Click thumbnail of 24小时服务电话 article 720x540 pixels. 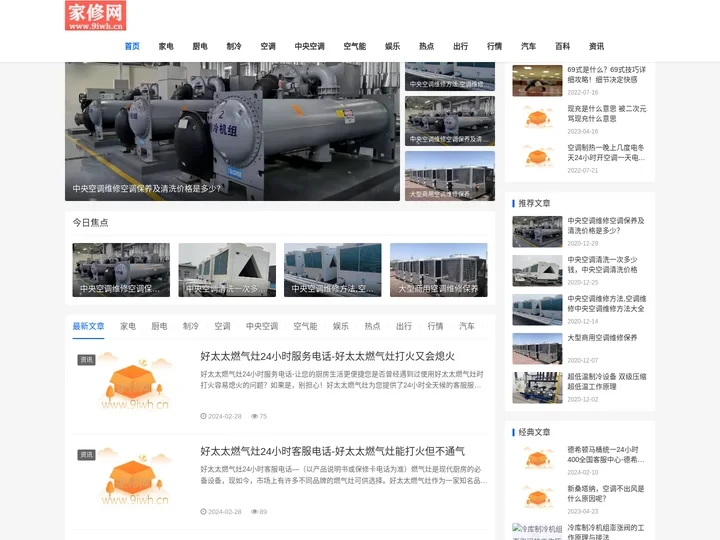pos(133,382)
